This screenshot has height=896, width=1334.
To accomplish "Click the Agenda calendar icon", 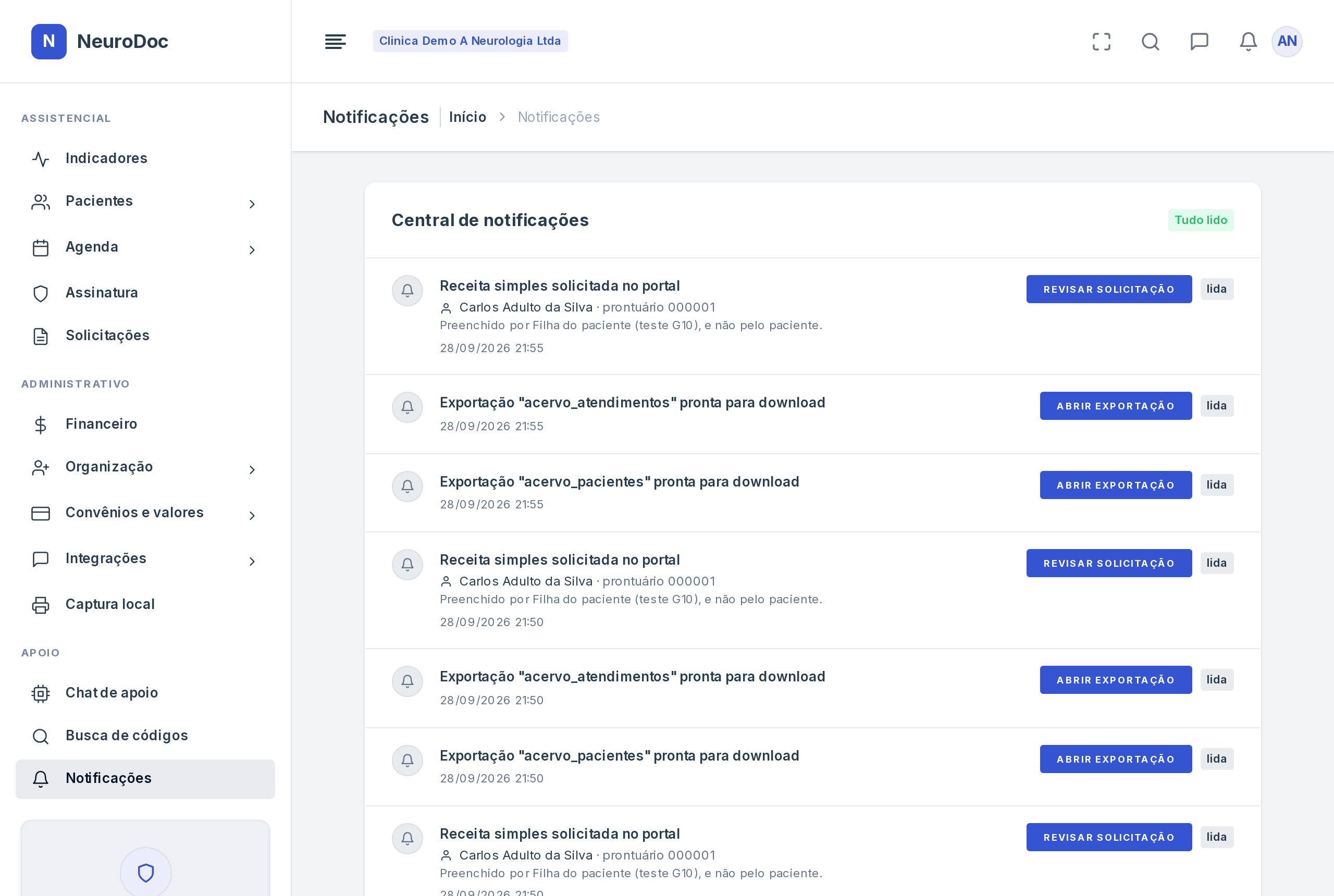I will [x=41, y=248].
